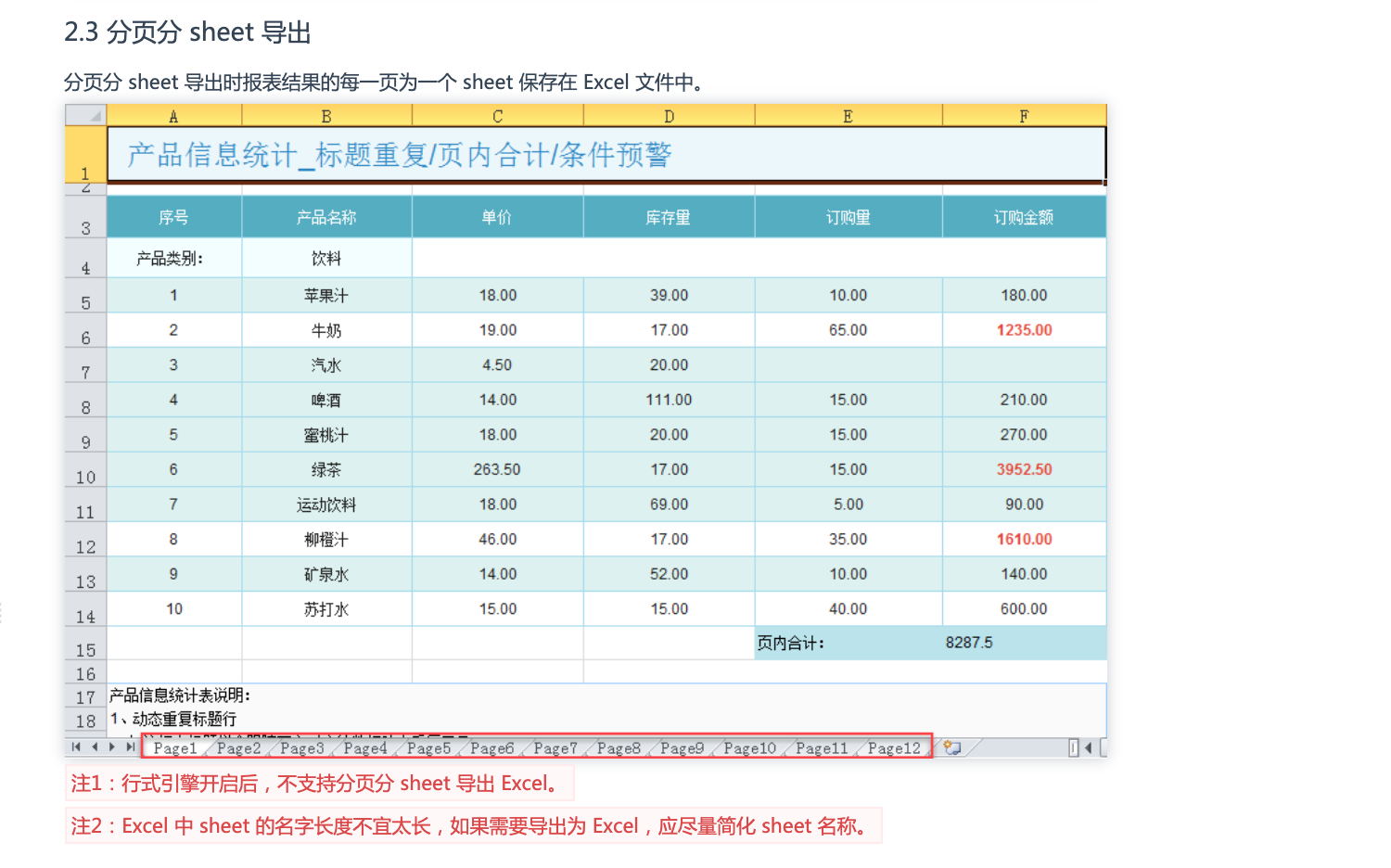Click the 绿茶 product cell
The image size is (1391, 868).
click(326, 470)
